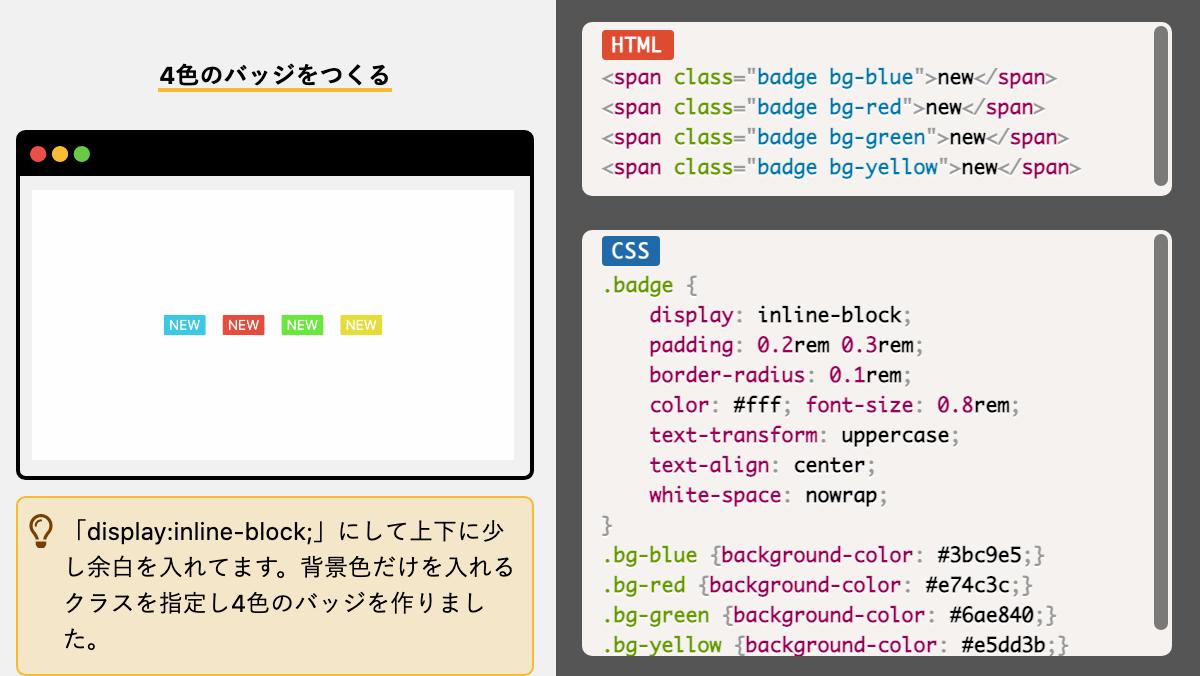Click the .bg-red #e74c3c rule

817,586
